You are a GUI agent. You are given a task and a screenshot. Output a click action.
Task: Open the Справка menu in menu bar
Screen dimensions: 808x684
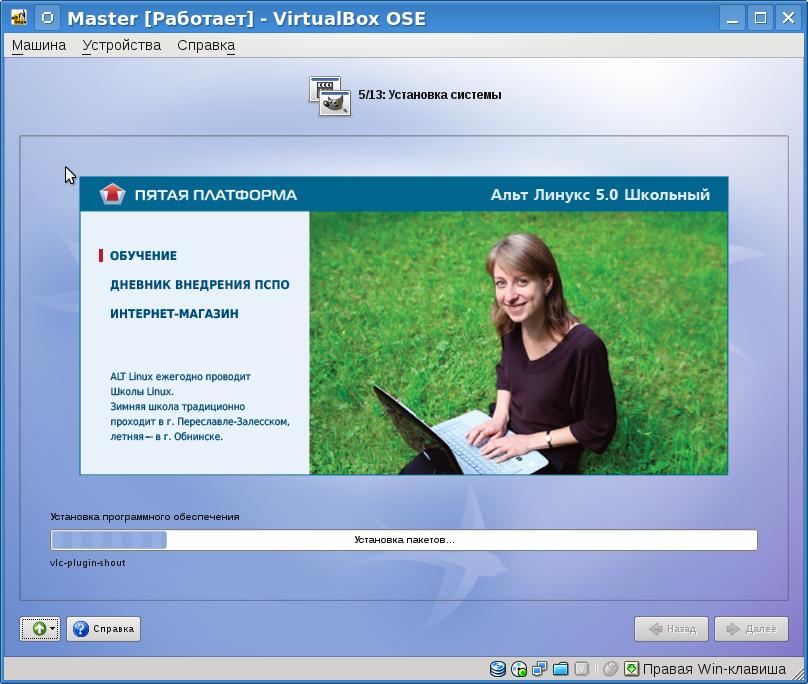point(206,45)
